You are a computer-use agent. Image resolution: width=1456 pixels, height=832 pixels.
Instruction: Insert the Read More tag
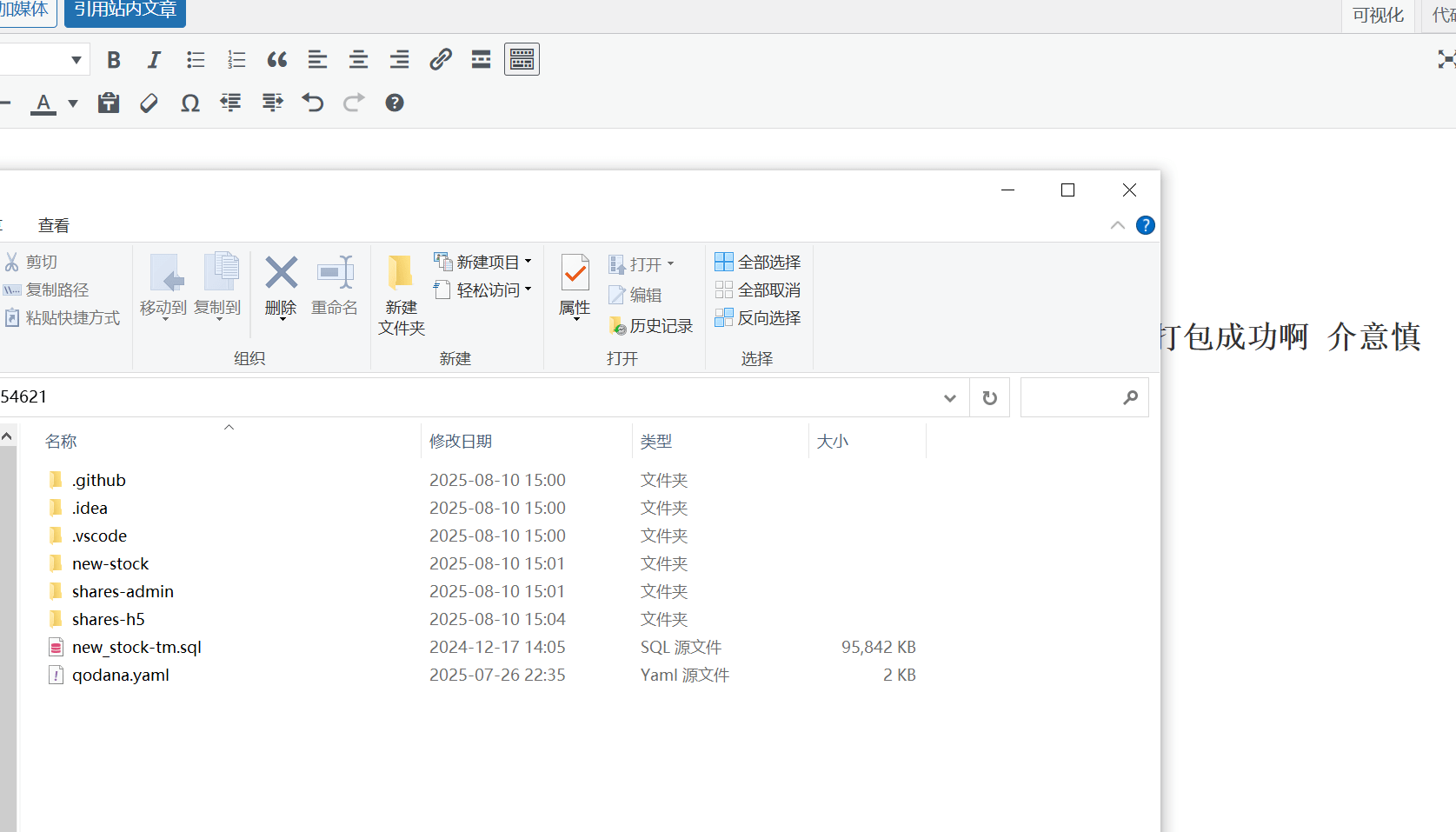coord(481,59)
